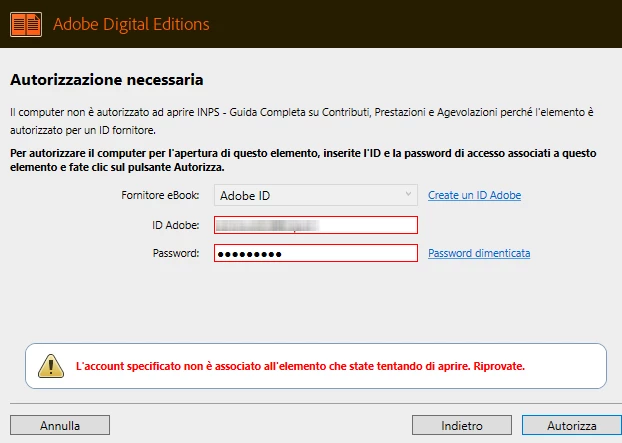Click the ID Adobe field label
Screen dimensions: 622x443
[176, 225]
